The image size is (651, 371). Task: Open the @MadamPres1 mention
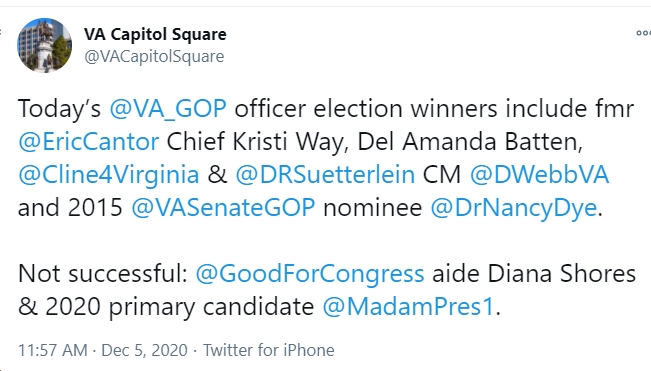(409, 307)
